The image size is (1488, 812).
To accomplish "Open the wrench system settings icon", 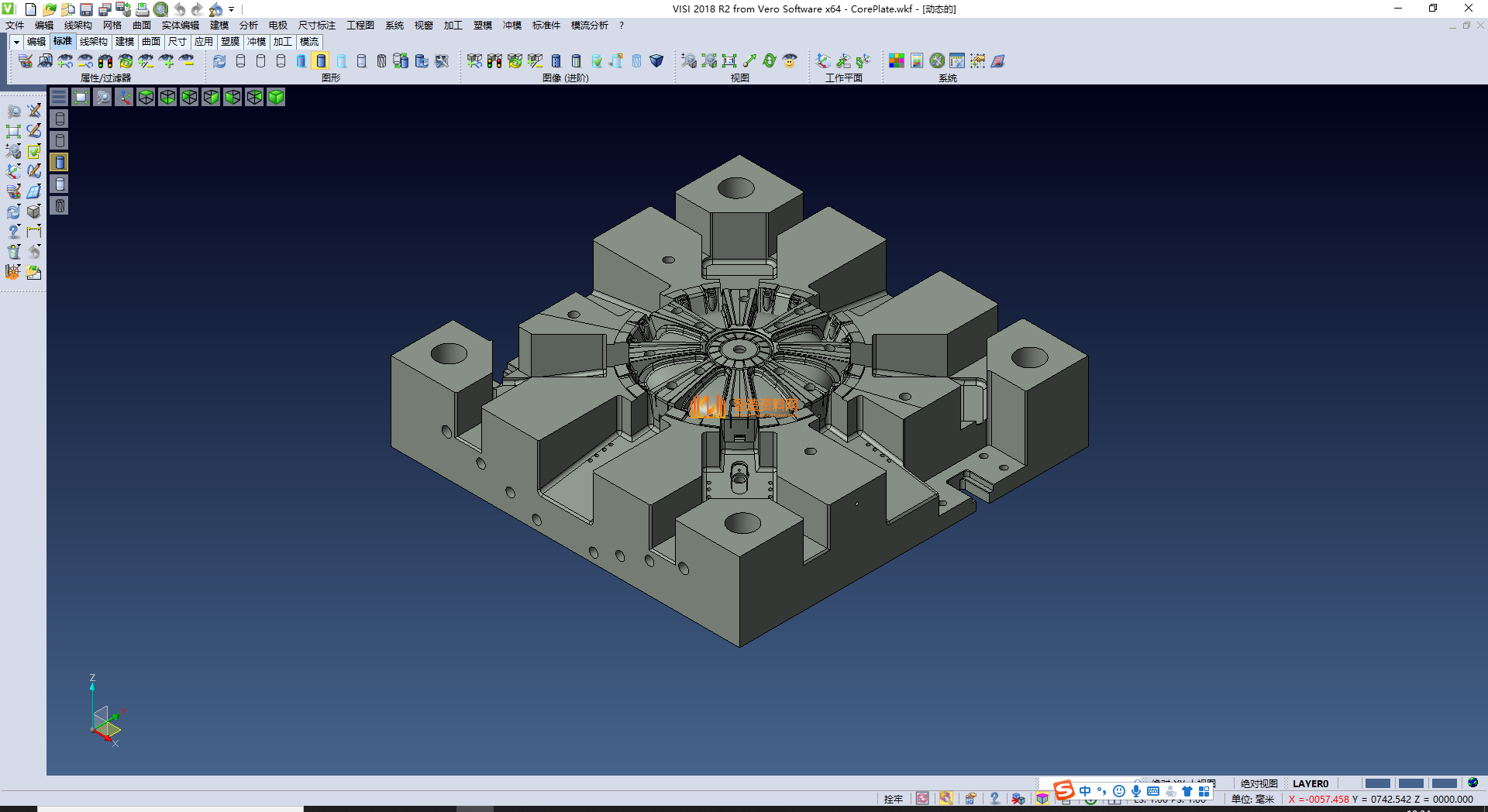I will point(937,61).
